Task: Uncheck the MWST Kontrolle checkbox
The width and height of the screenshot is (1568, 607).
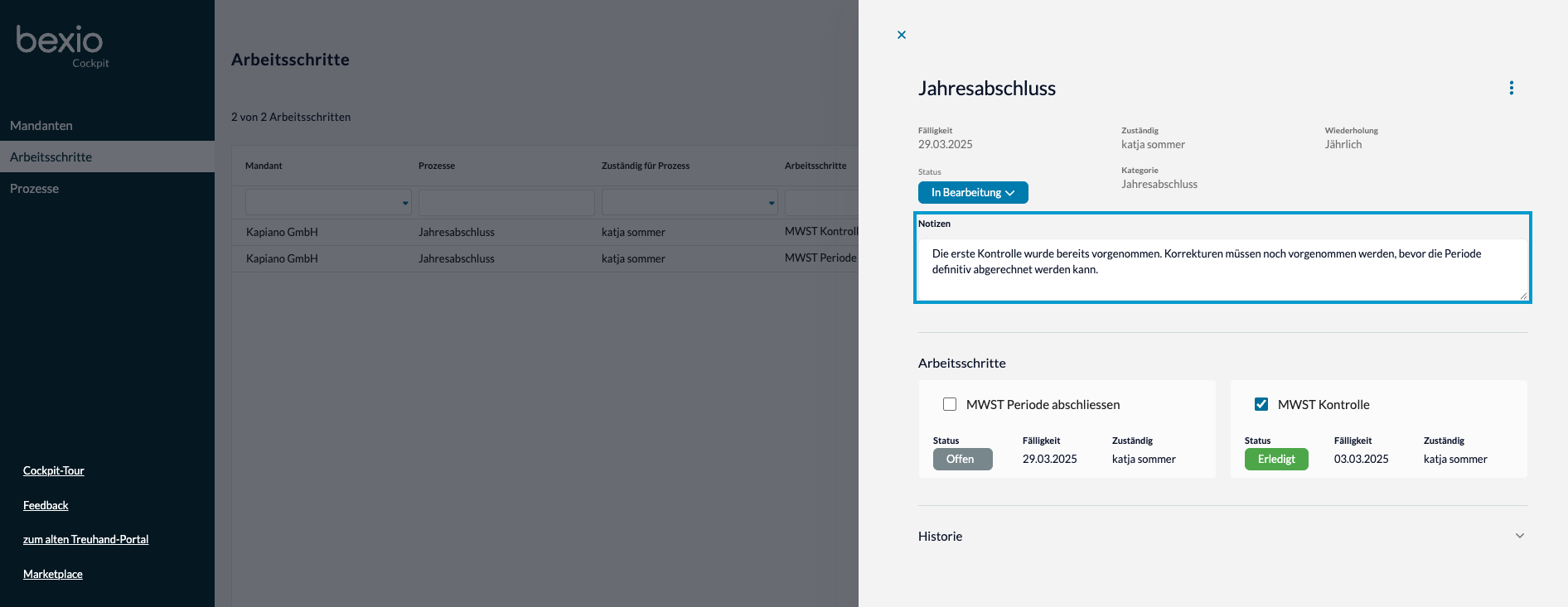Action: click(x=1261, y=404)
